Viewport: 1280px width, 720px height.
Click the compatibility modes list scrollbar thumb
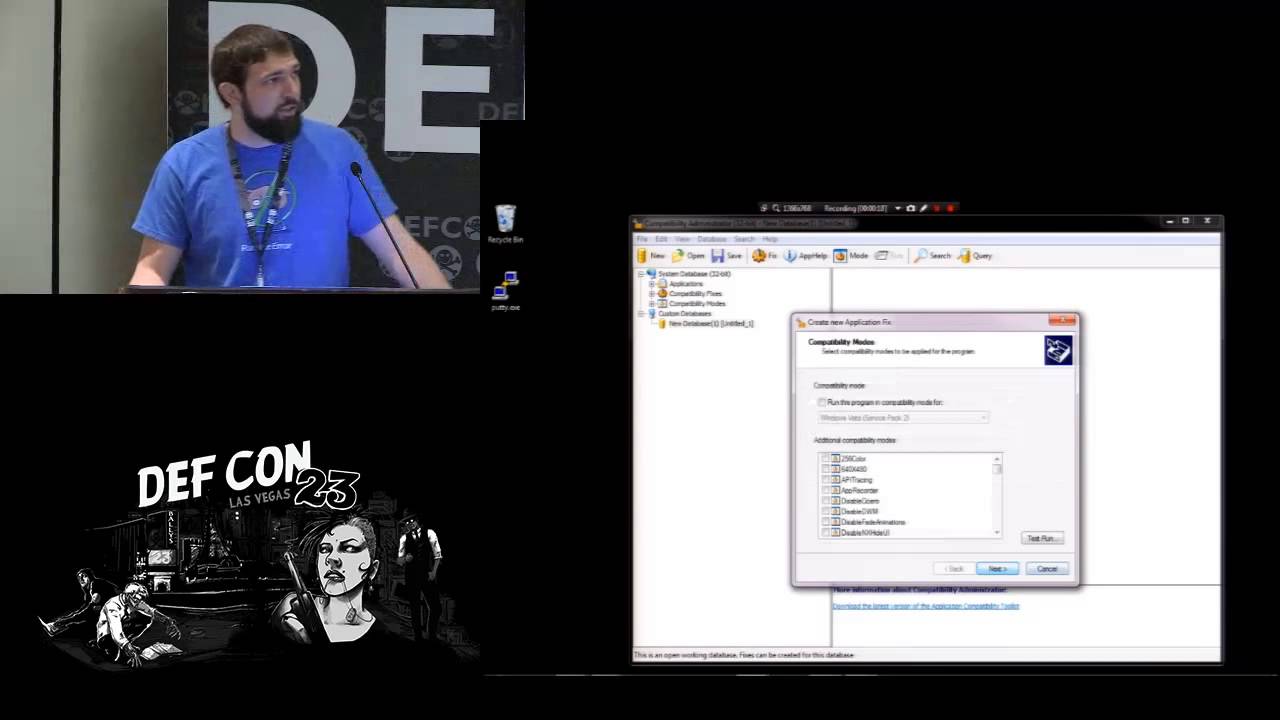coord(997,469)
